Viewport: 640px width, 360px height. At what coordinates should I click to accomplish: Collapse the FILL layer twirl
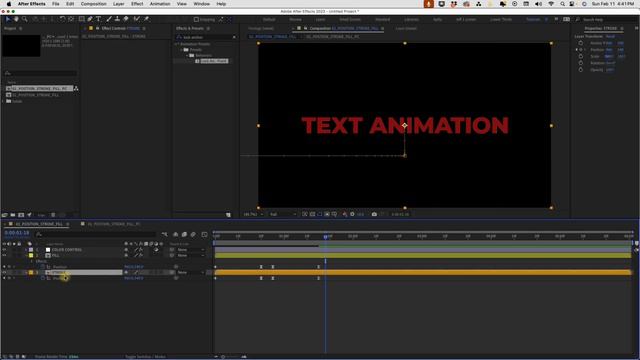tap(26, 256)
